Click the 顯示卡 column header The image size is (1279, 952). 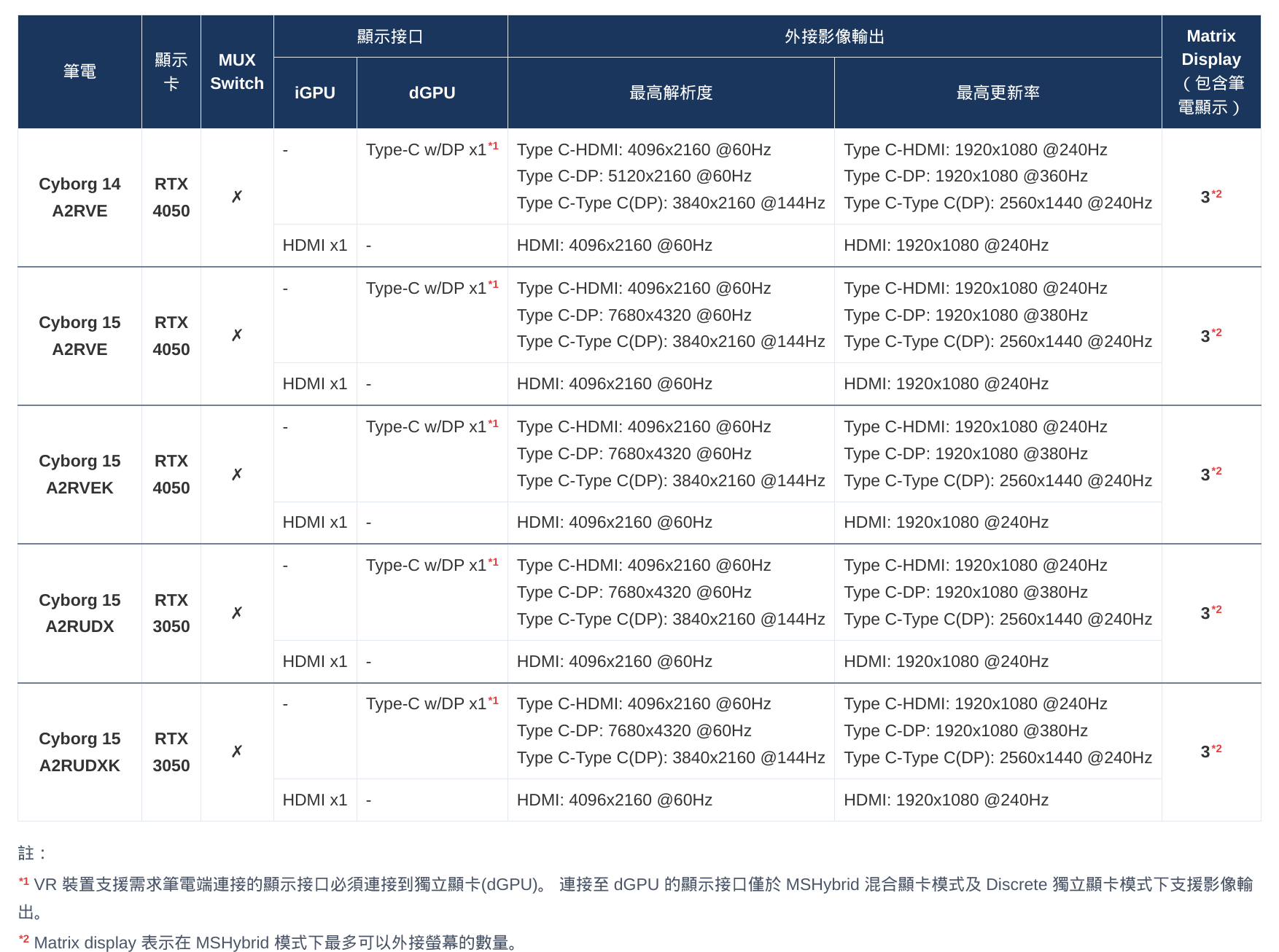[x=171, y=71]
